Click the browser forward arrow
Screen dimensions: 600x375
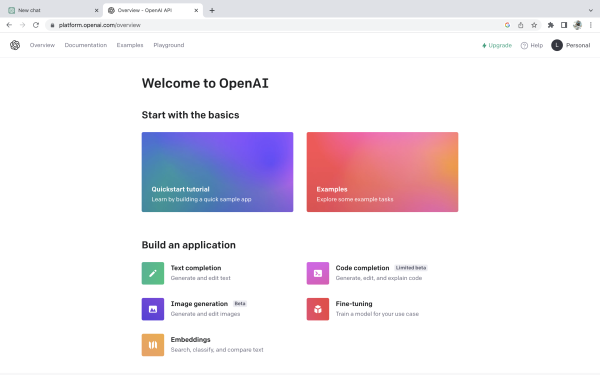click(x=23, y=25)
